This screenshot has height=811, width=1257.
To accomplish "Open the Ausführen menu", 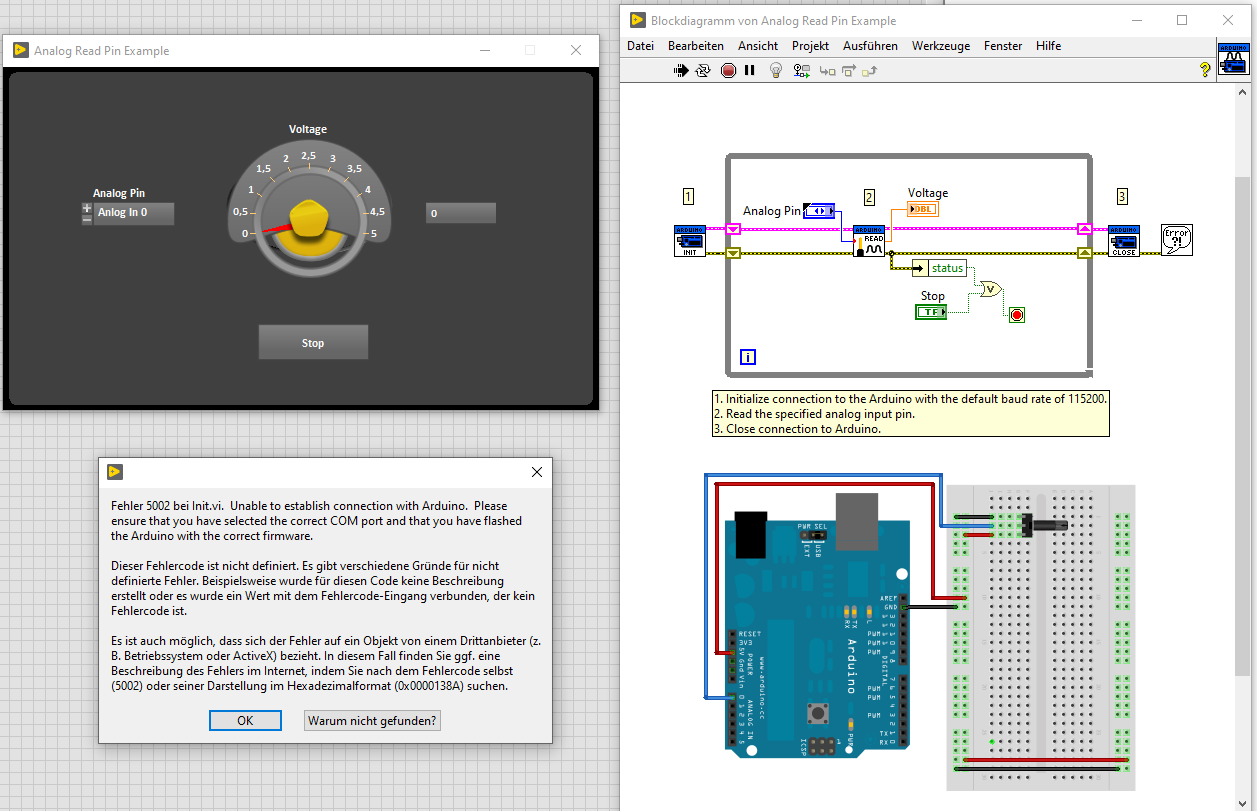I will 870,46.
